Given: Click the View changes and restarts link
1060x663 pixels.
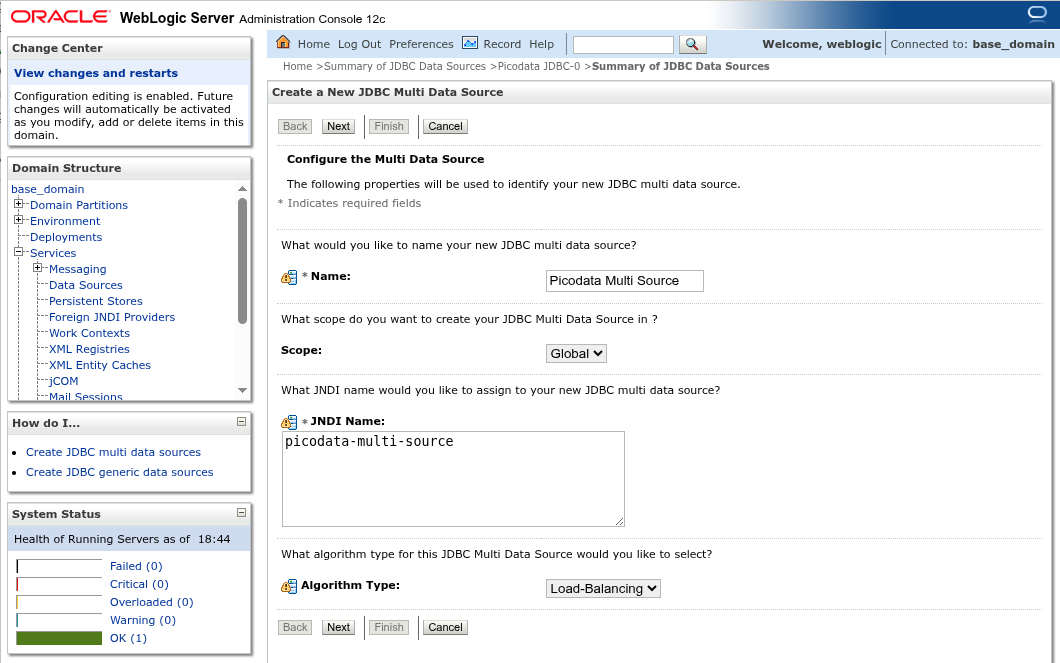Looking at the screenshot, I should point(96,73).
